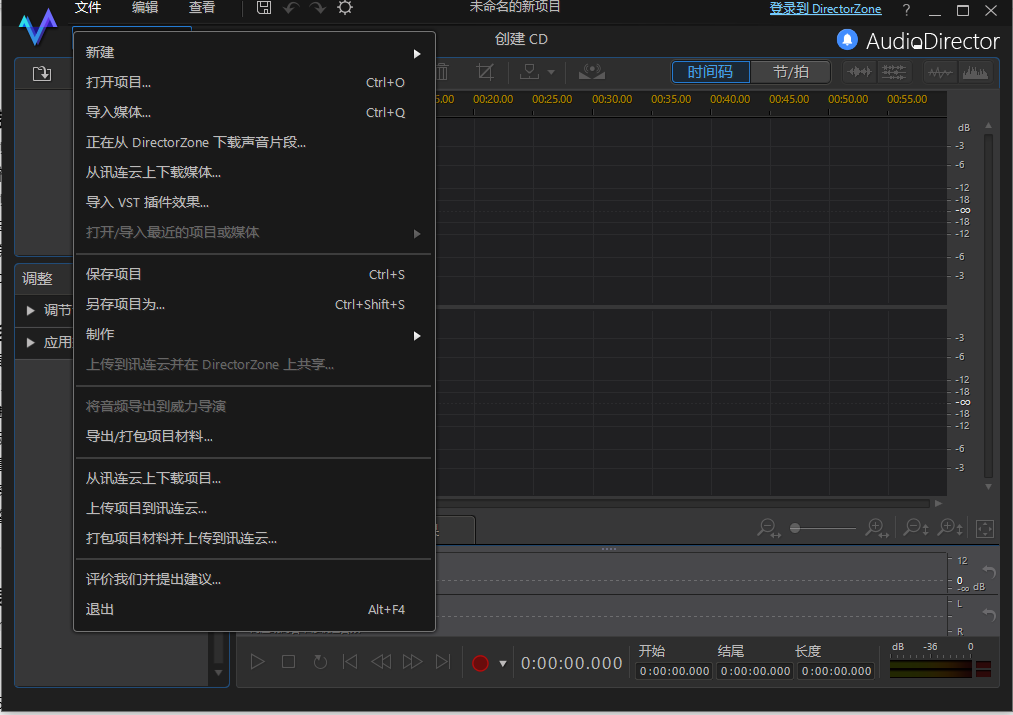This screenshot has height=715, width=1013.
Task: Click the 长度 time input field
Action: [836, 671]
